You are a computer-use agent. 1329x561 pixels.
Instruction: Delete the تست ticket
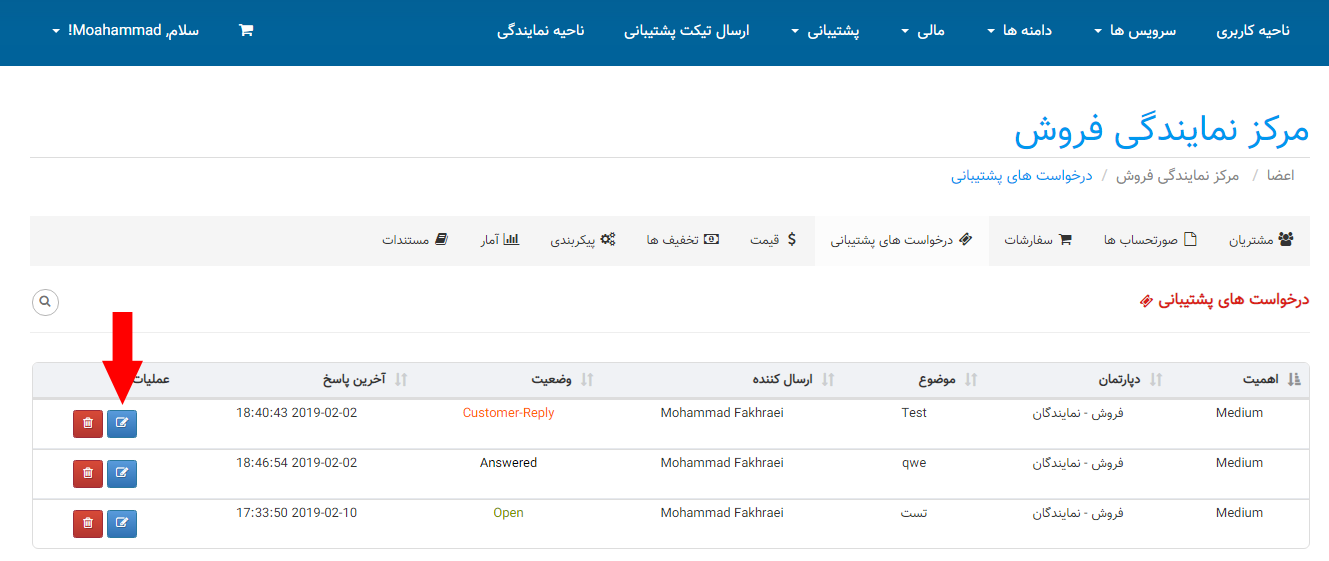click(88, 523)
